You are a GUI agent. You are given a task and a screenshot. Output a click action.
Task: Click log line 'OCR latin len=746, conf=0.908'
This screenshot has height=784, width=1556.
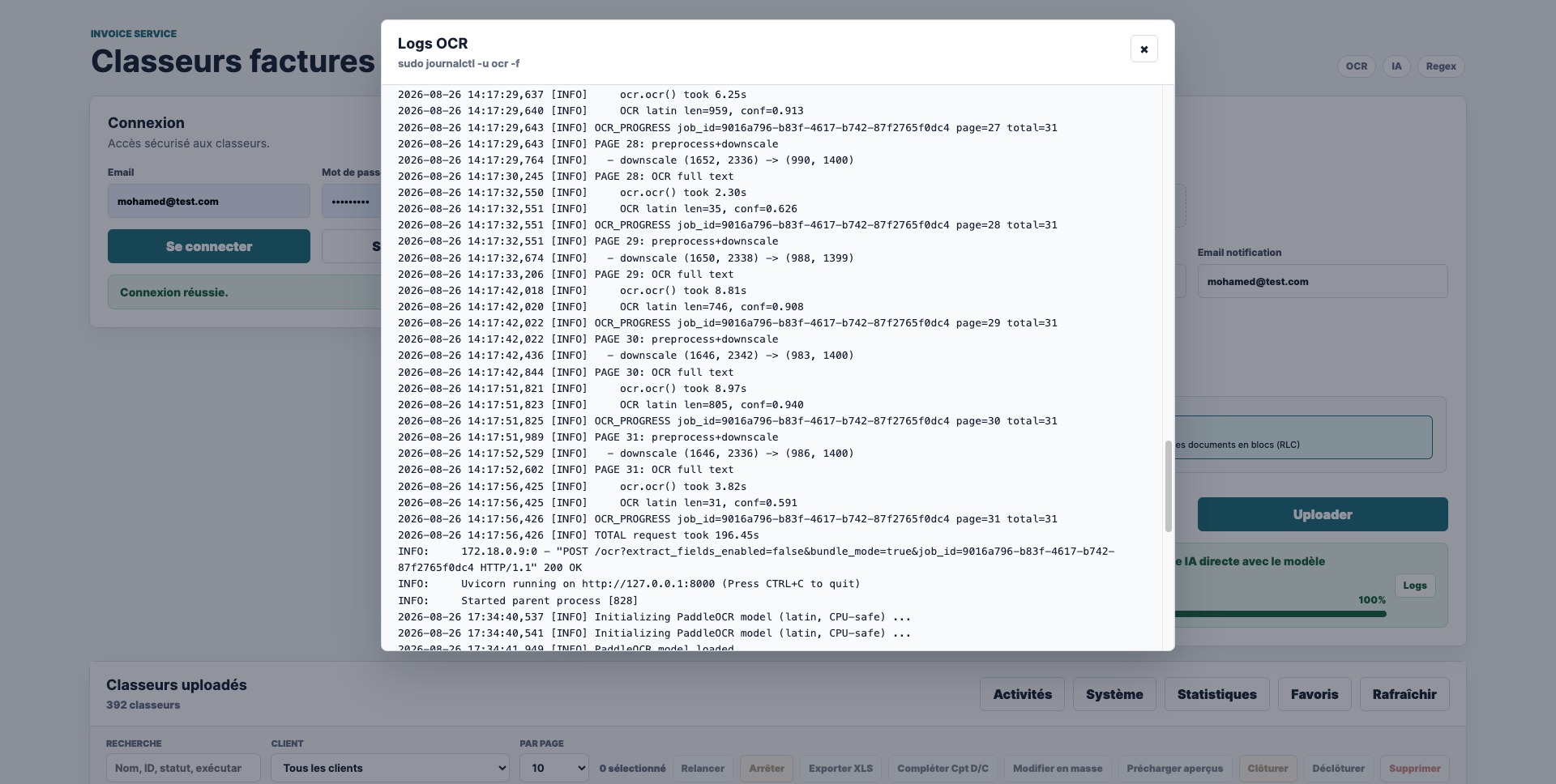601,307
